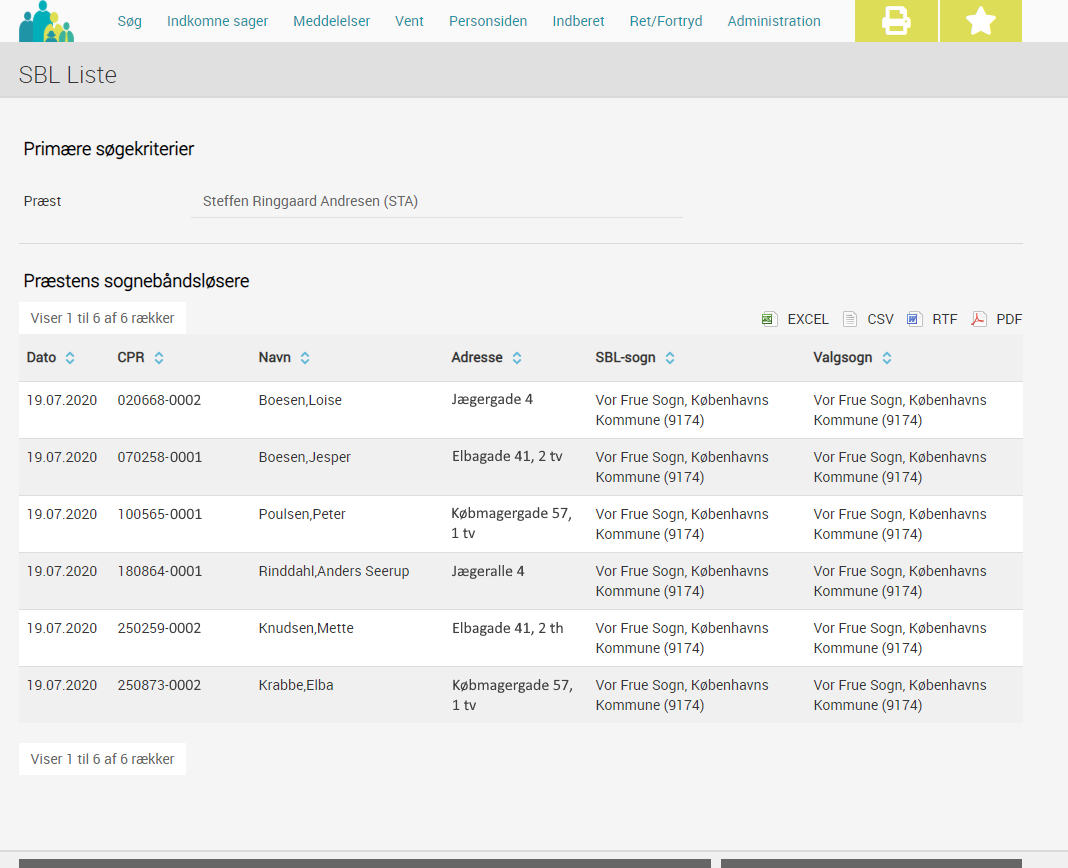Sort by Valgsogn column arrows

887,358
